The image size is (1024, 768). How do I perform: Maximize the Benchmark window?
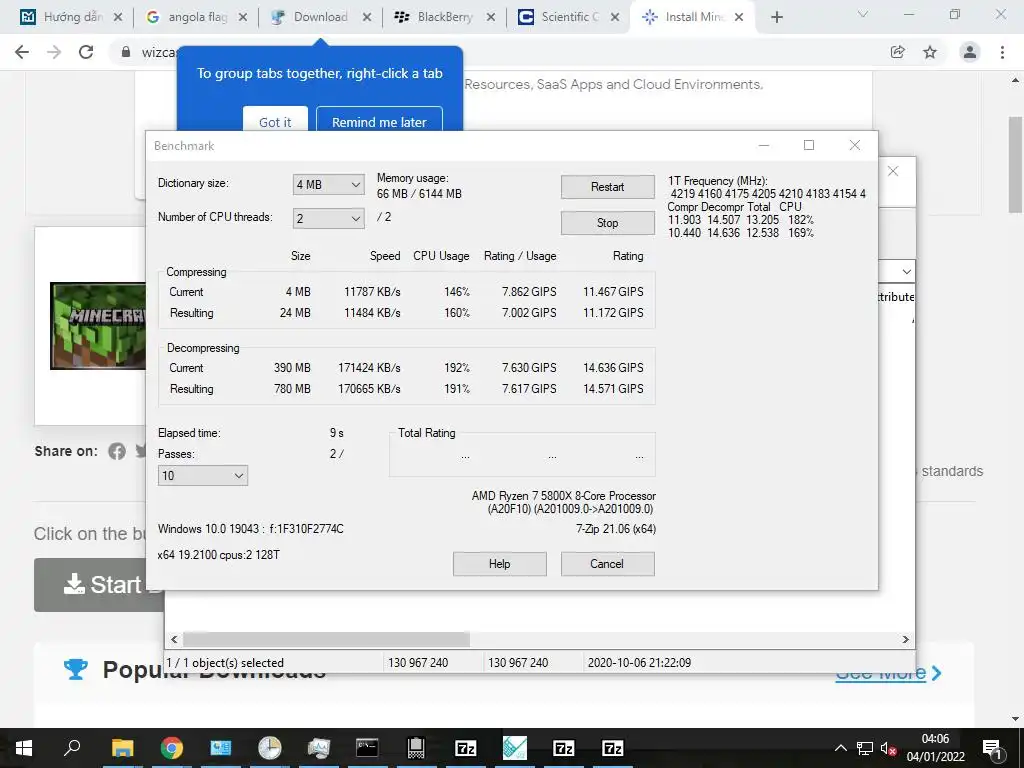[x=808, y=145]
